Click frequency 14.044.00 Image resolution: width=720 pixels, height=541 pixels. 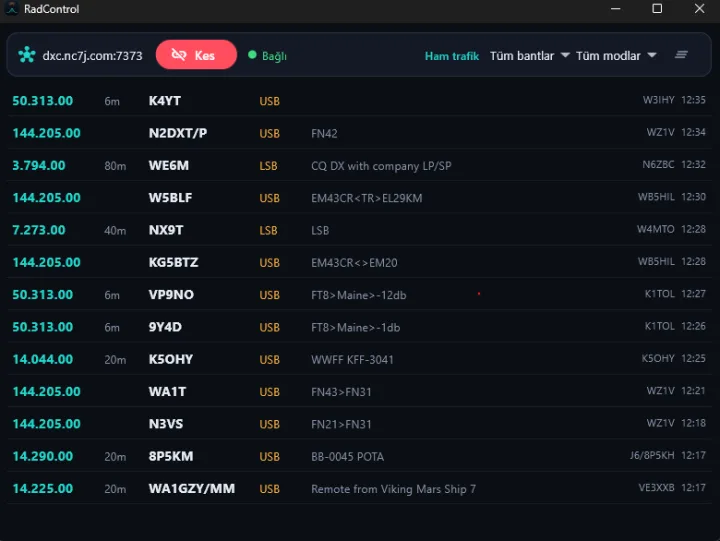[x=43, y=359]
